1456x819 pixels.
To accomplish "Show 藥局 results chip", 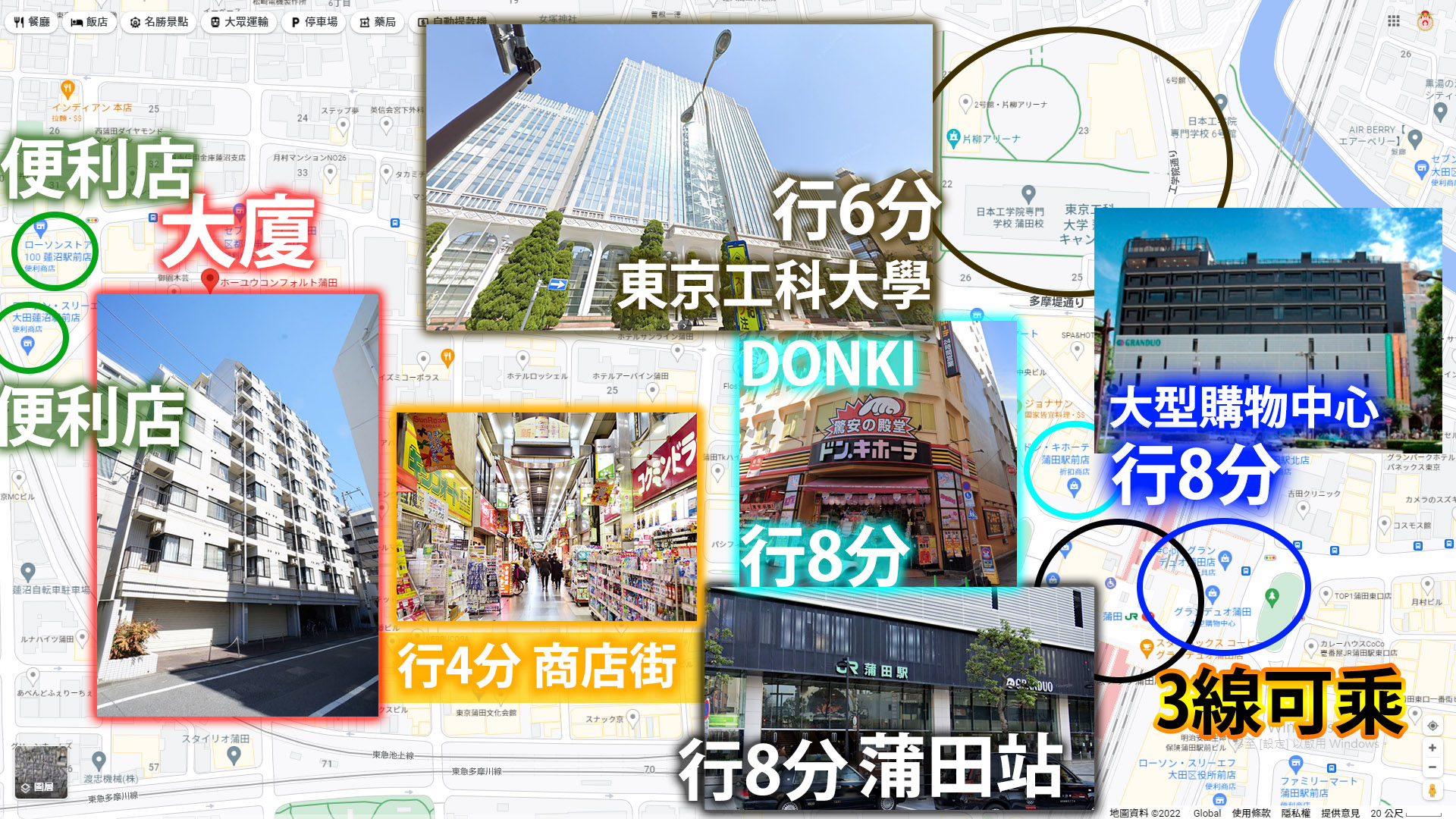I will 378,22.
